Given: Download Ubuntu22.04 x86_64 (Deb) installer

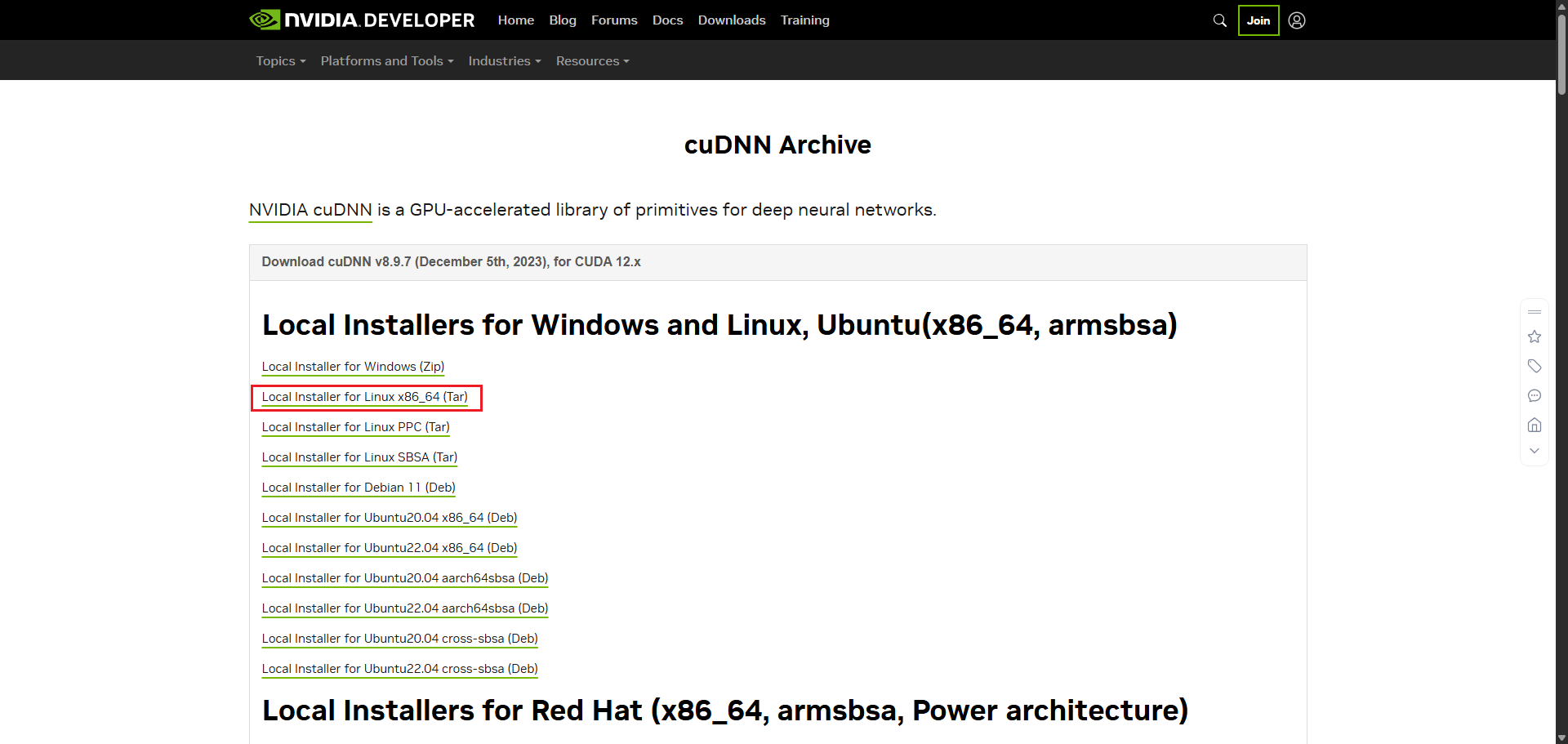Looking at the screenshot, I should point(390,548).
